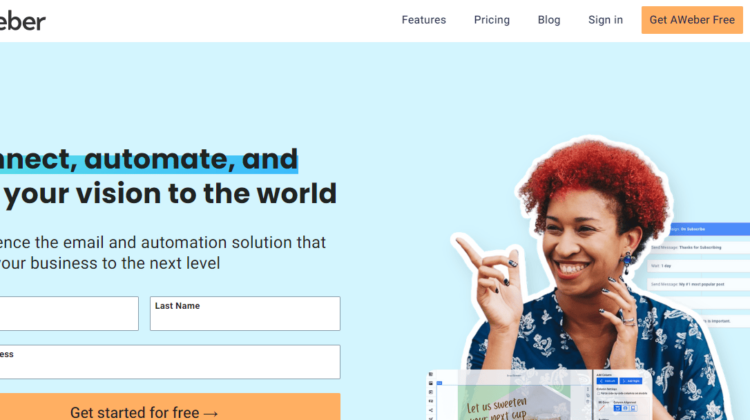
Task: Select the last column alignment icon
Action: point(633,408)
